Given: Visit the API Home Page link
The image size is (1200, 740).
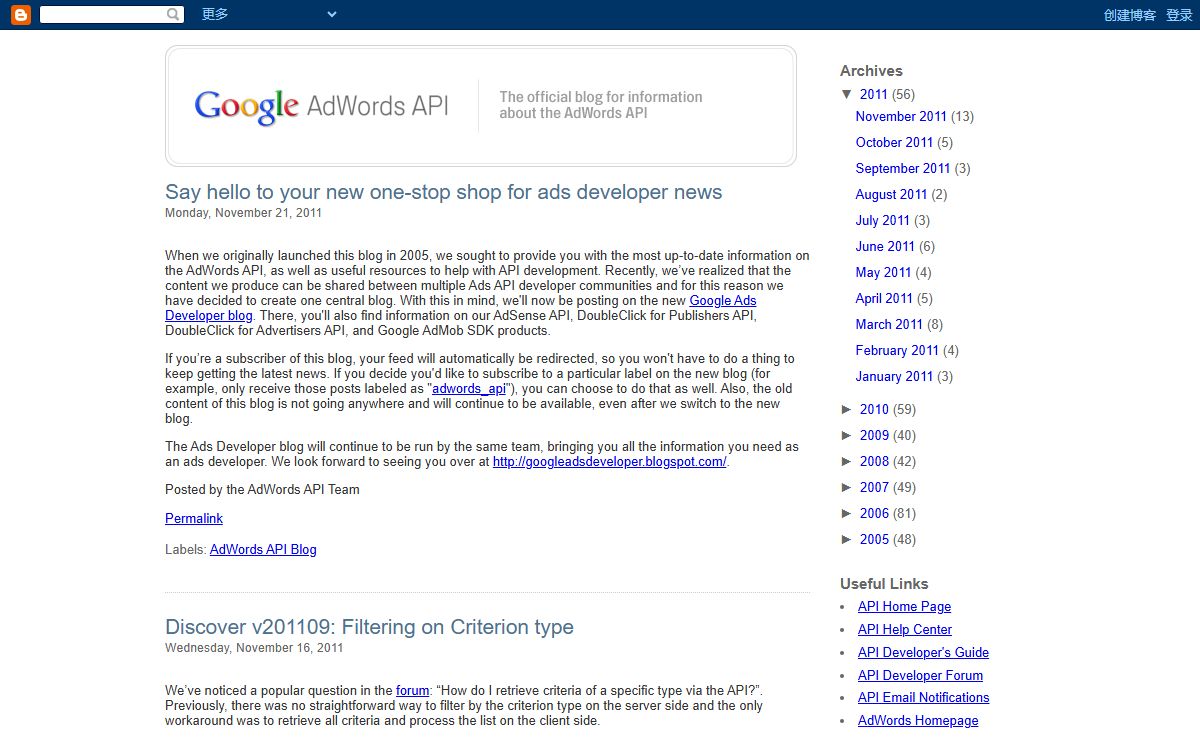Looking at the screenshot, I should (905, 607).
